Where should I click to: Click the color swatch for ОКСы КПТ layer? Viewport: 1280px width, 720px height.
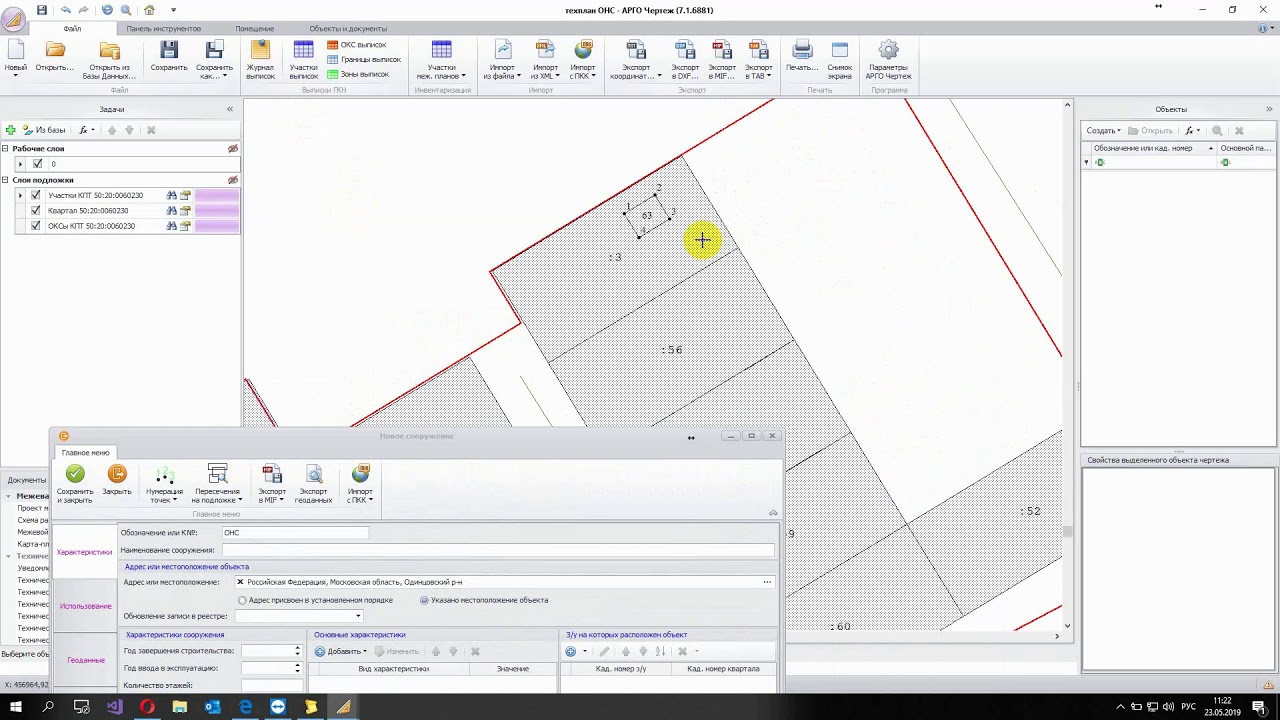tap(217, 226)
